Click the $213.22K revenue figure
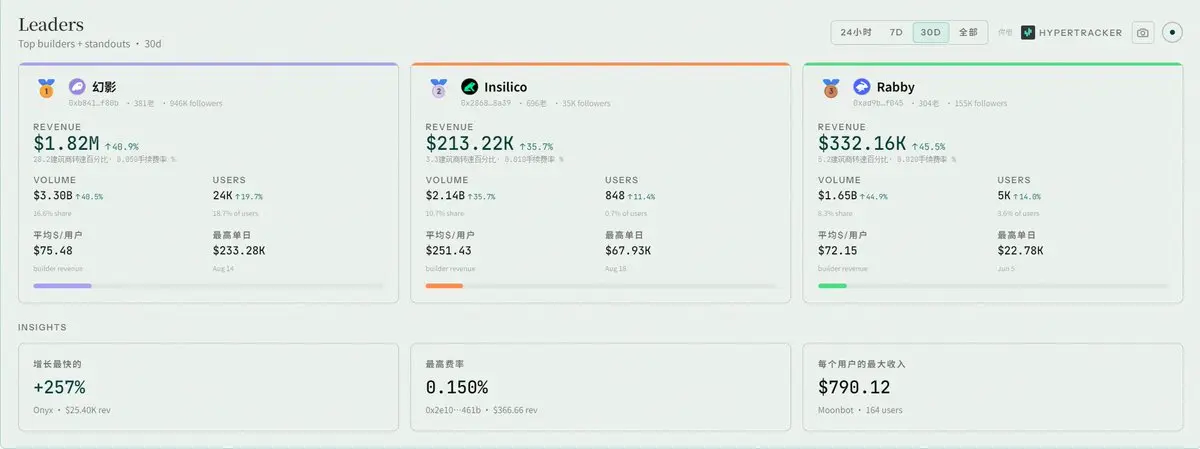The width and height of the screenshot is (1200, 449). pos(470,144)
